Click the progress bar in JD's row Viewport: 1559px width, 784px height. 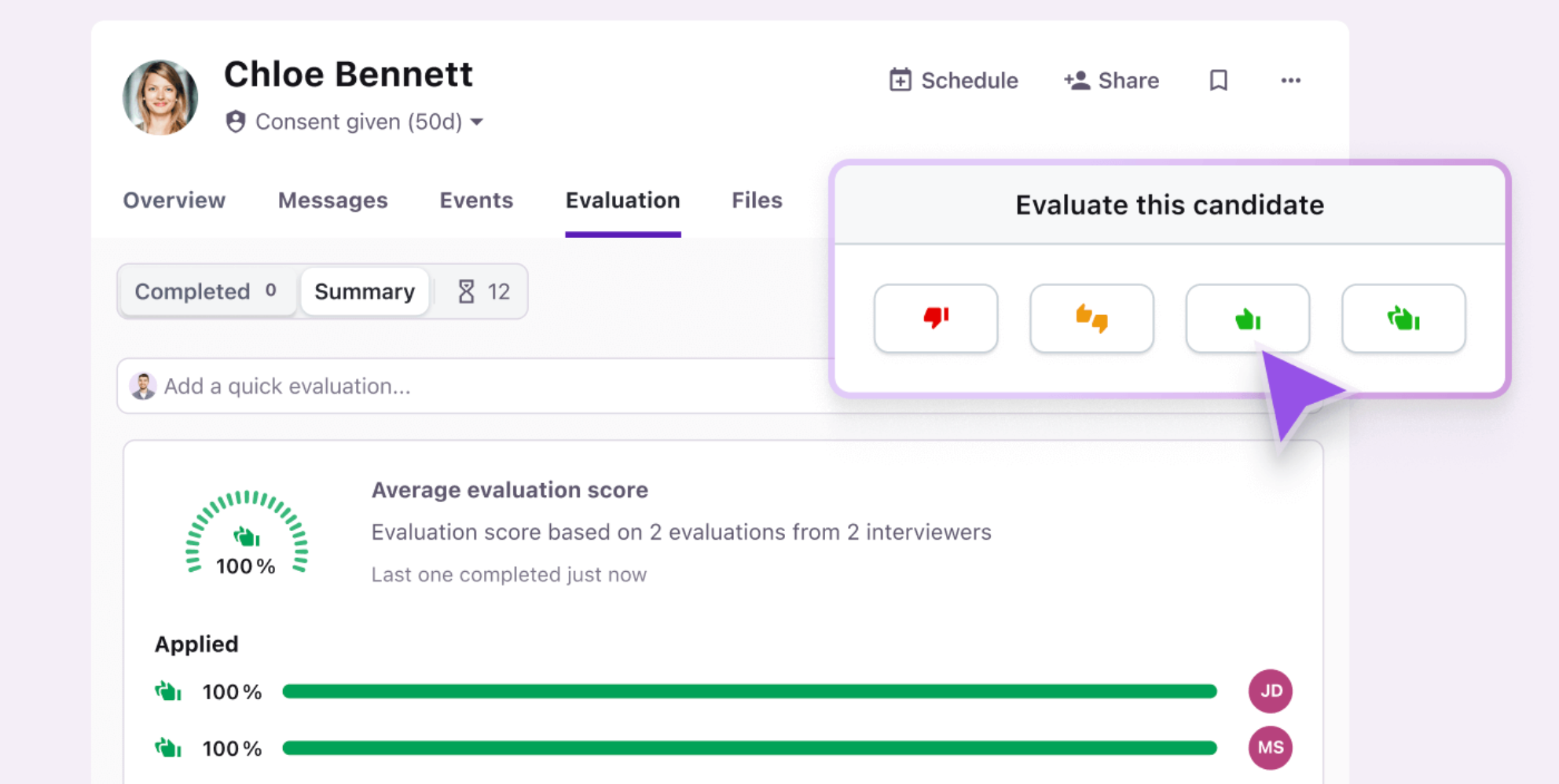coord(750,691)
